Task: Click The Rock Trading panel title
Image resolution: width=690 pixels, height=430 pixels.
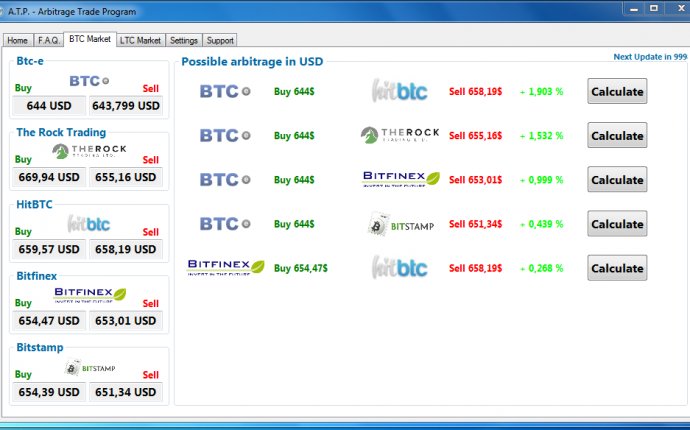Action: point(61,132)
